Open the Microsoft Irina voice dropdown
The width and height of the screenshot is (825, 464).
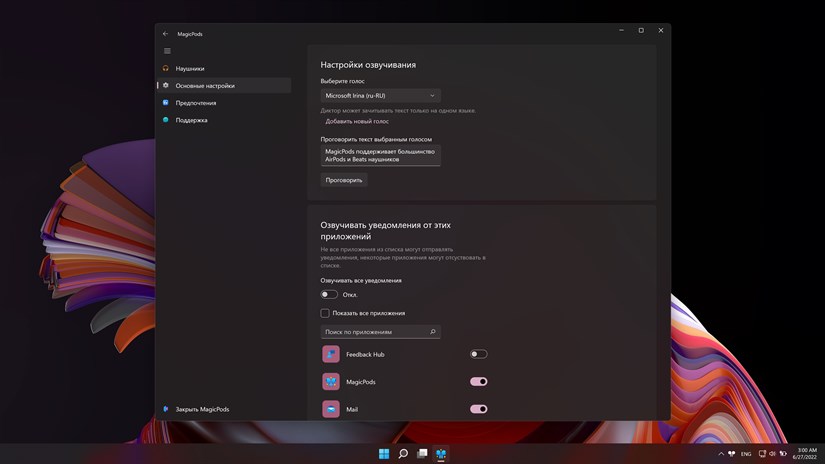380,95
